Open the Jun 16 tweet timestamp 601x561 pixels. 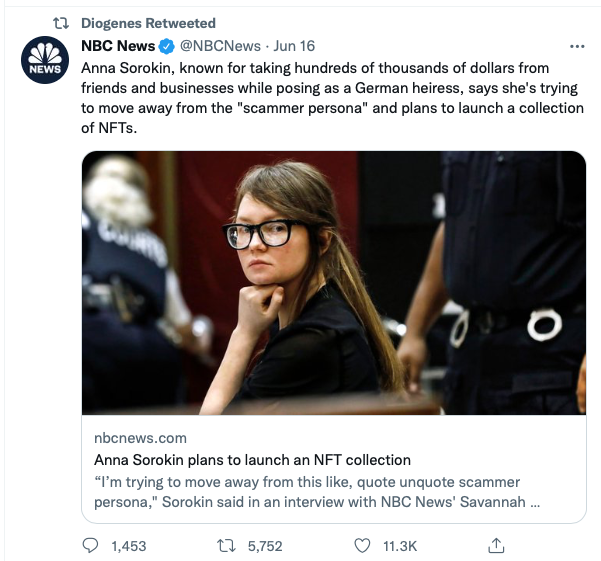pos(293,46)
